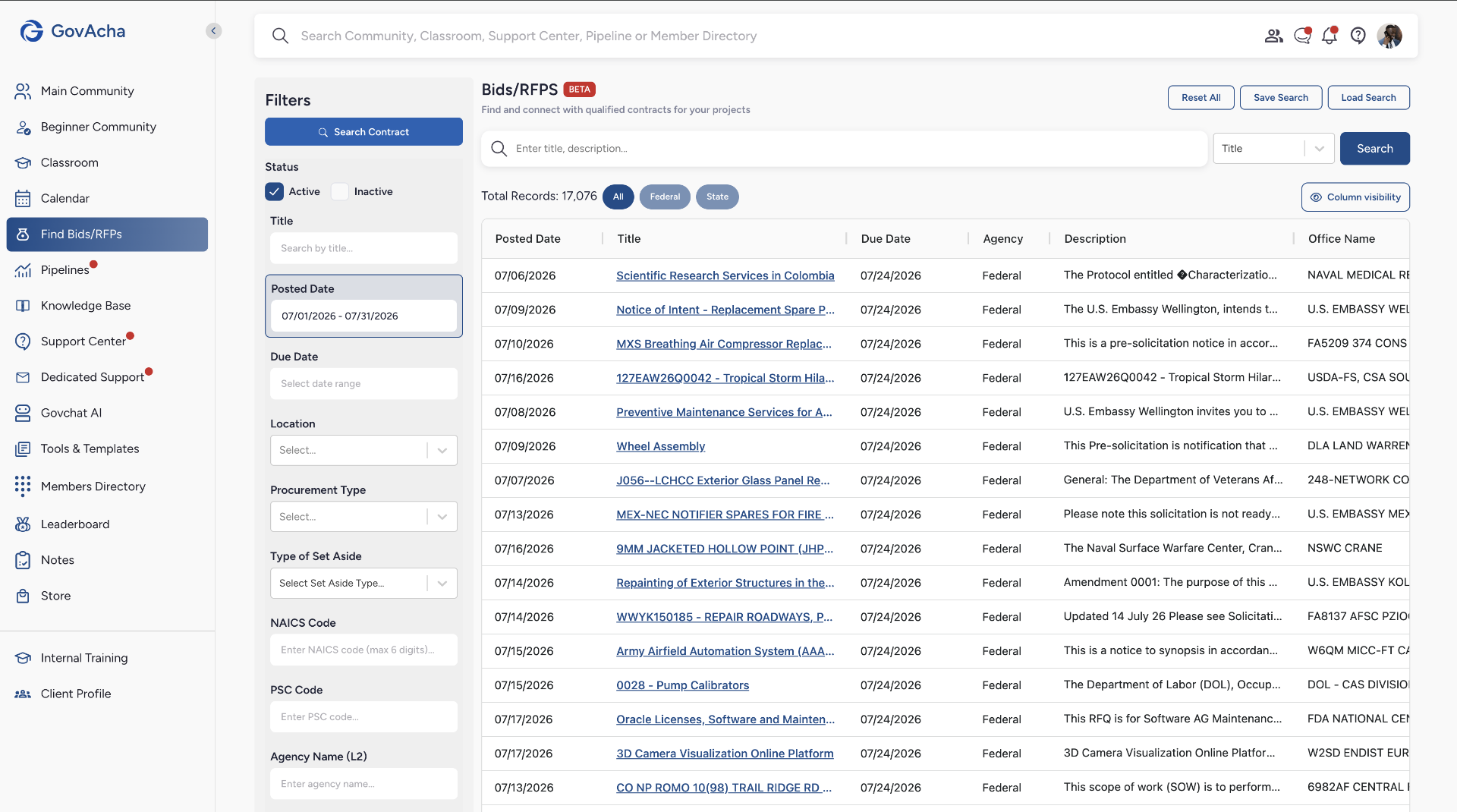Click the Search by title filter field
Viewport: 1457px width, 812px height.
pos(363,248)
